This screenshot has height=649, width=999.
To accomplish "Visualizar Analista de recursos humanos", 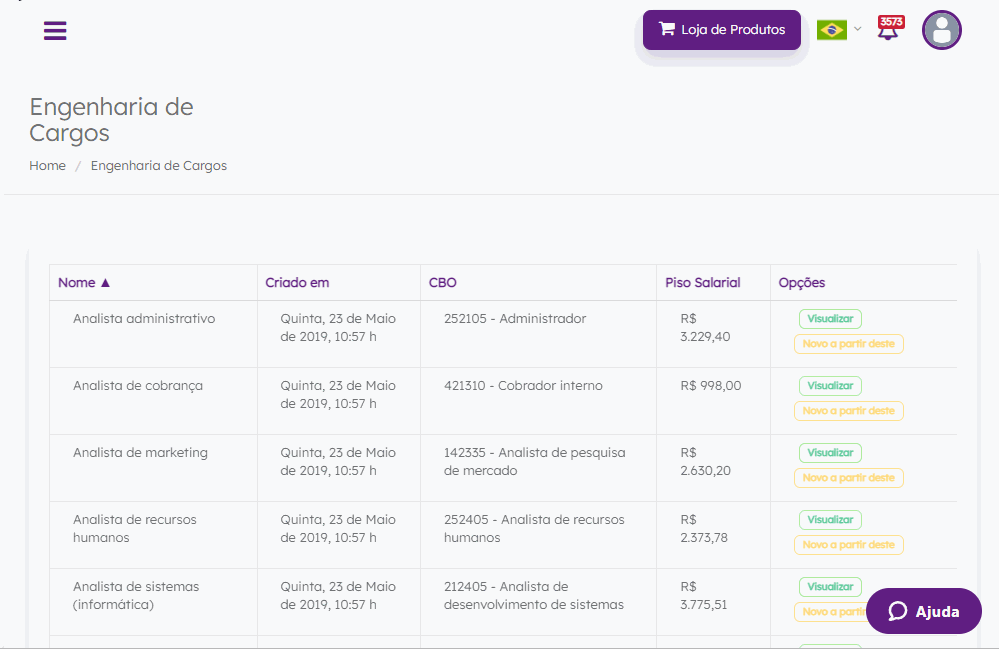I will [830, 520].
